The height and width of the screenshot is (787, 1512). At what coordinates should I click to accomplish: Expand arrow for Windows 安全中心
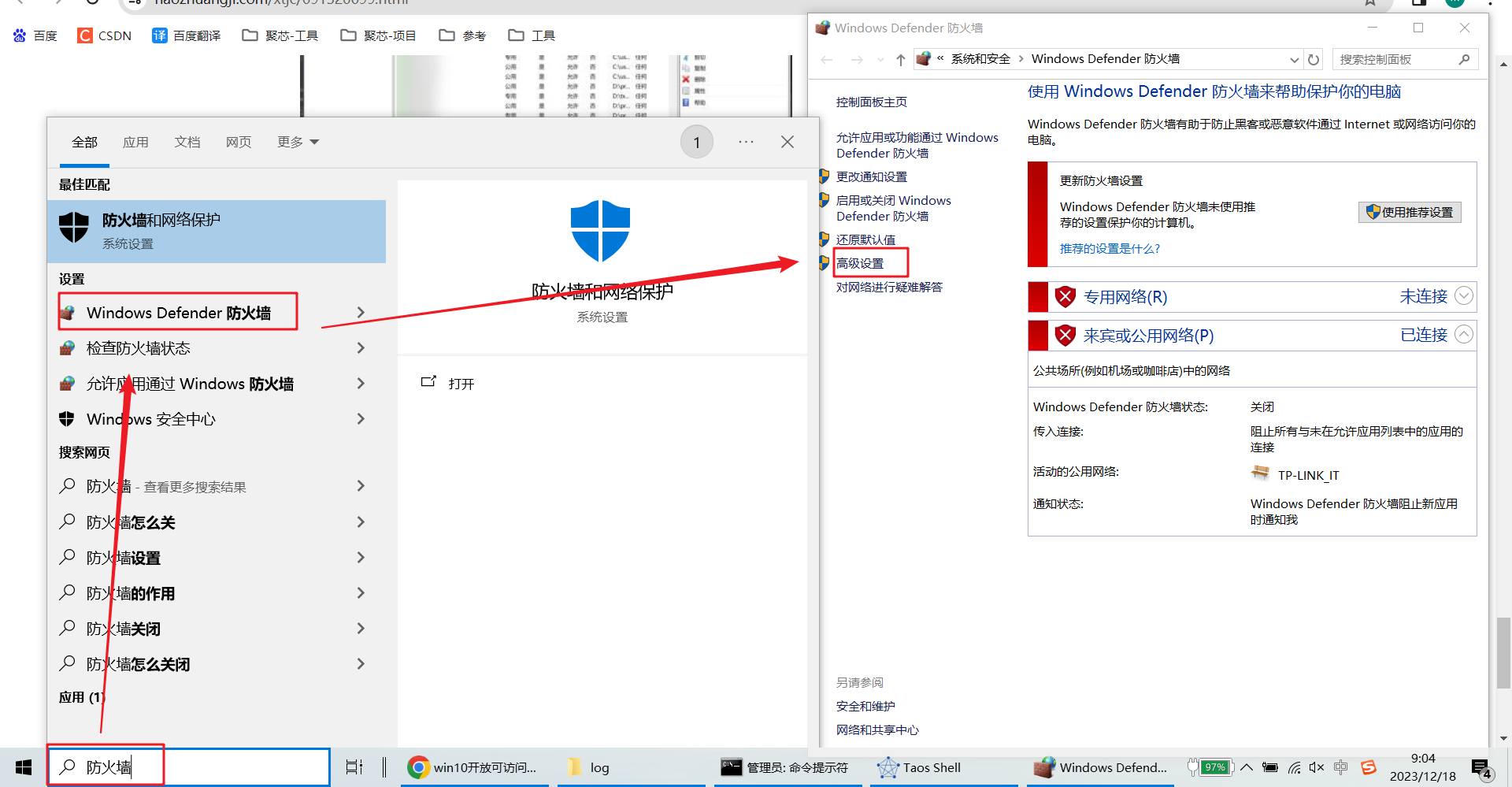[x=361, y=419]
